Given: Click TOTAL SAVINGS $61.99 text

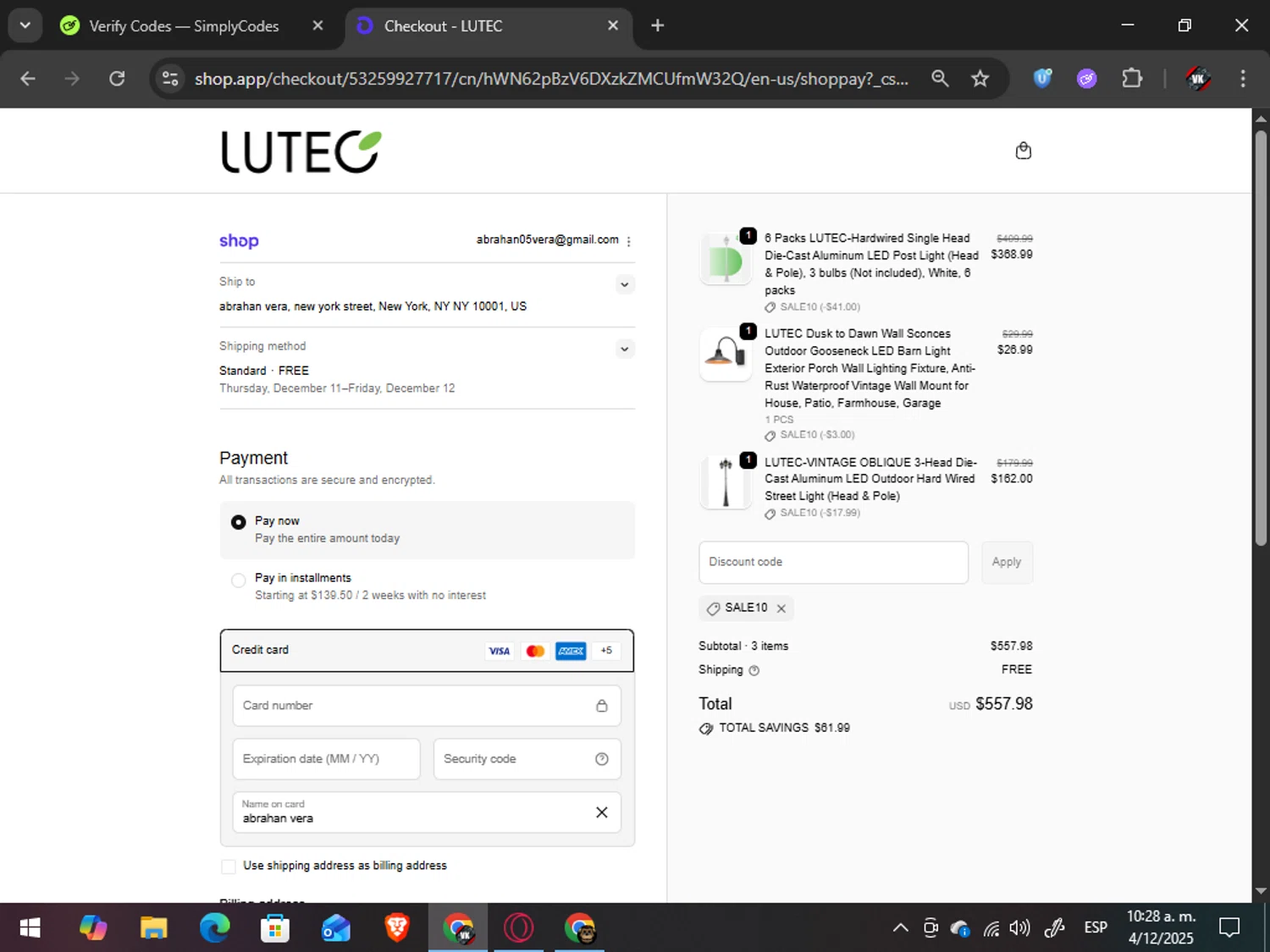Looking at the screenshot, I should (x=784, y=729).
